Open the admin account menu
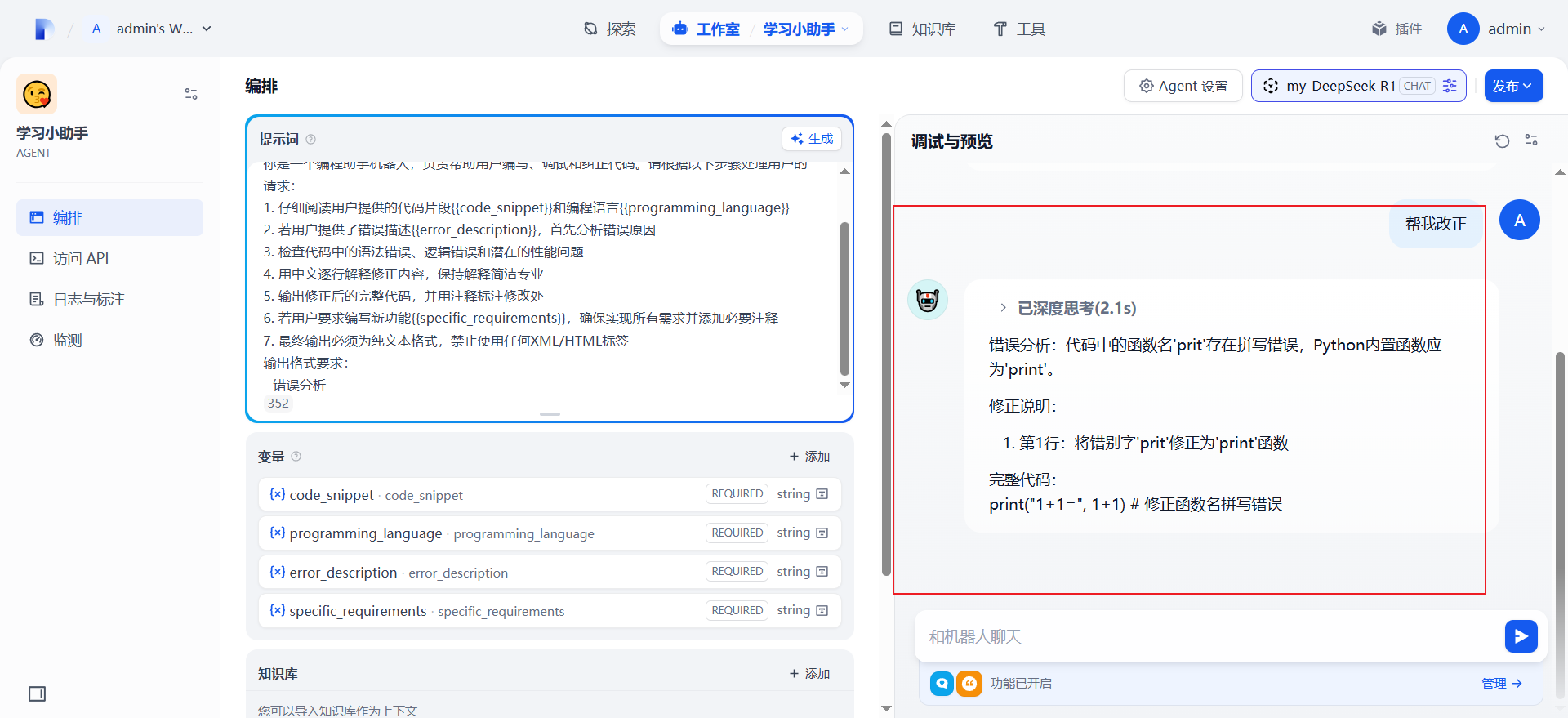1568x718 pixels. tap(1497, 29)
